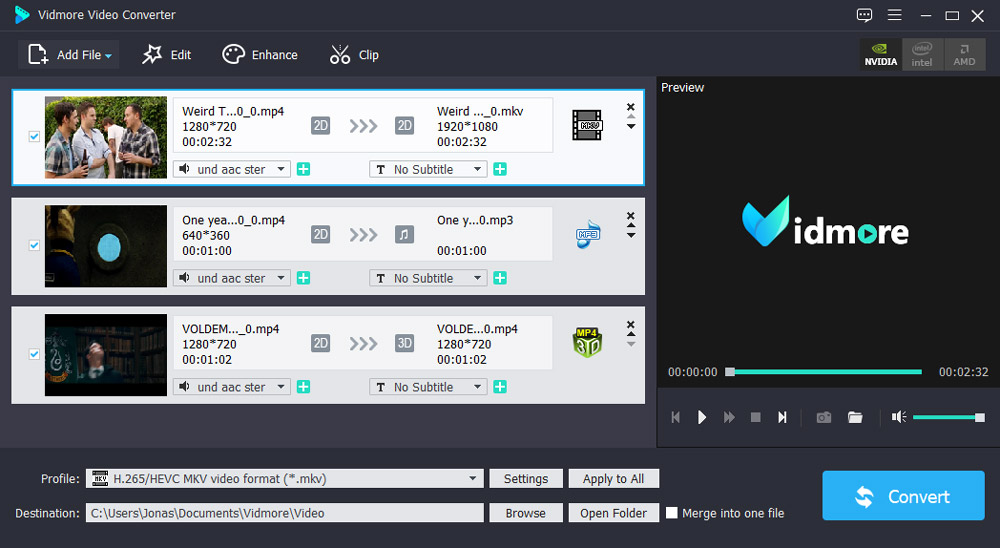Add subtitle to Weird T...0_0.mp4
Screen dimensions: 1000x548
tap(500, 169)
